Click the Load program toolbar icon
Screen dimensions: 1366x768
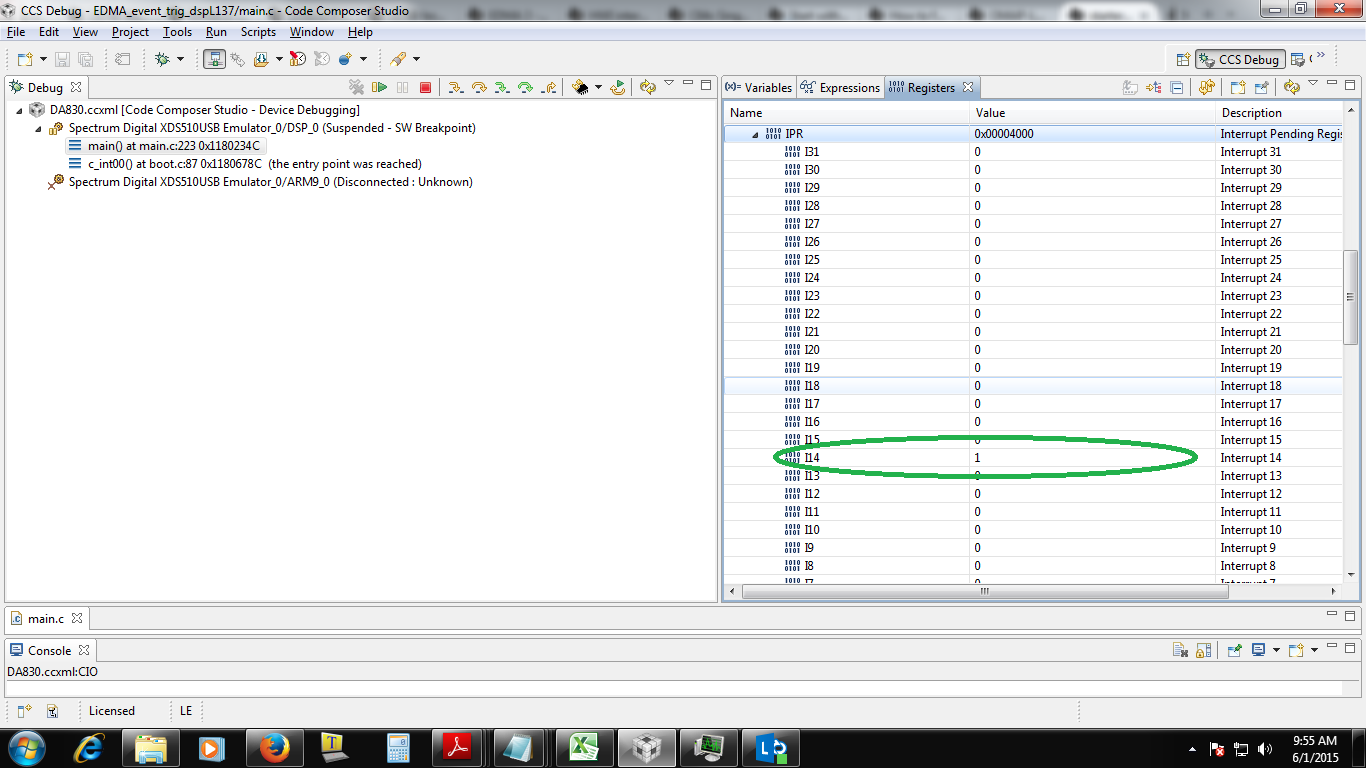pos(261,59)
